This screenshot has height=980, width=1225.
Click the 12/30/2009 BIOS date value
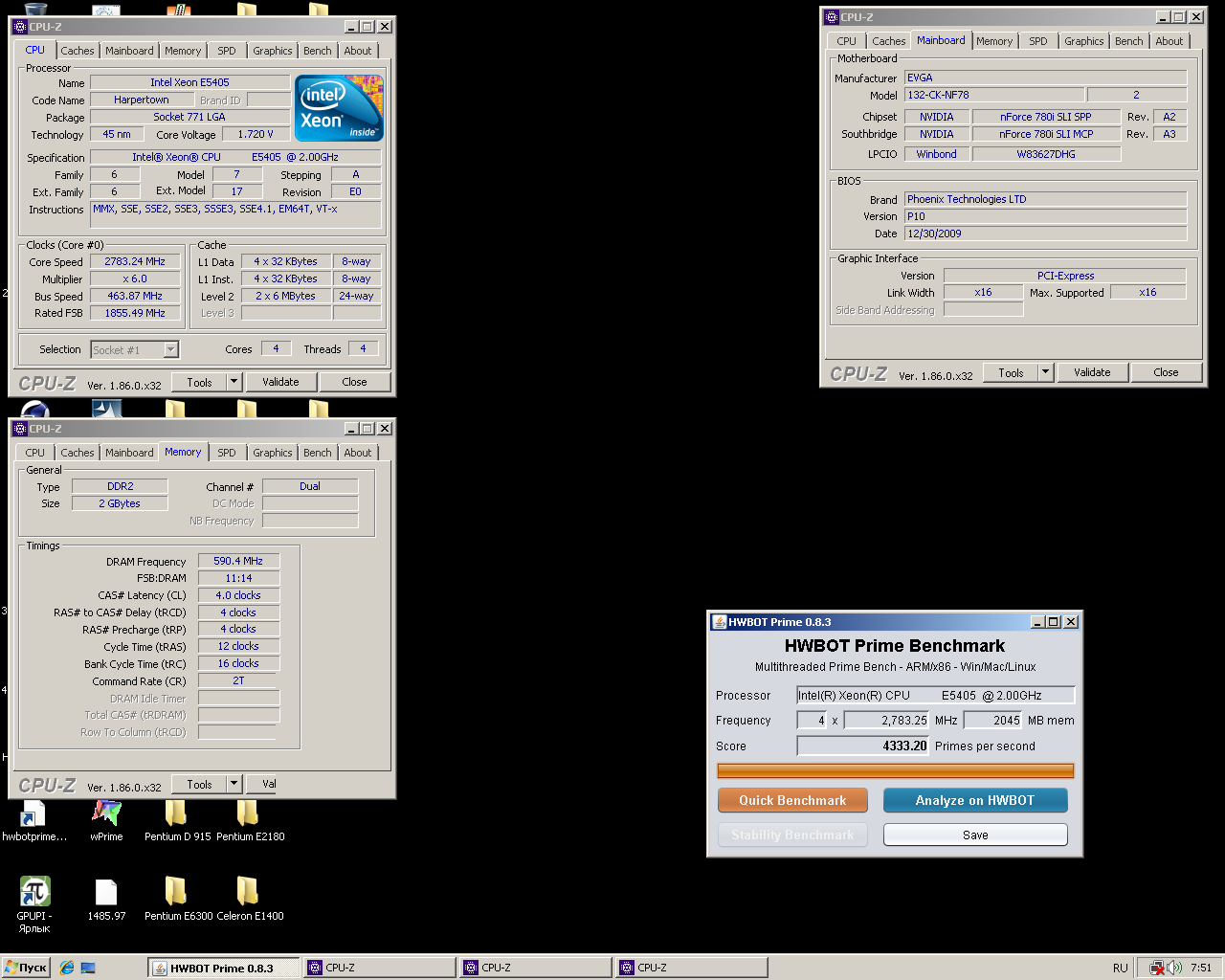[1046, 234]
